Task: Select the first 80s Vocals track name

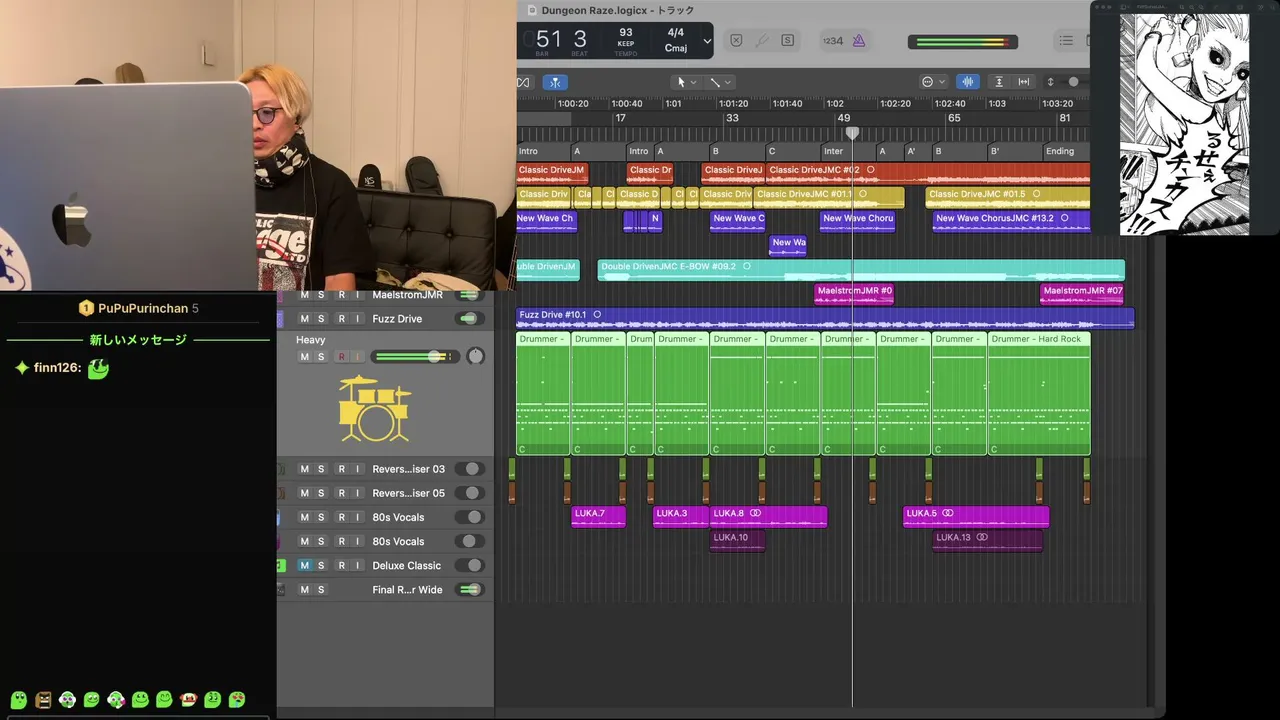Action: (398, 517)
